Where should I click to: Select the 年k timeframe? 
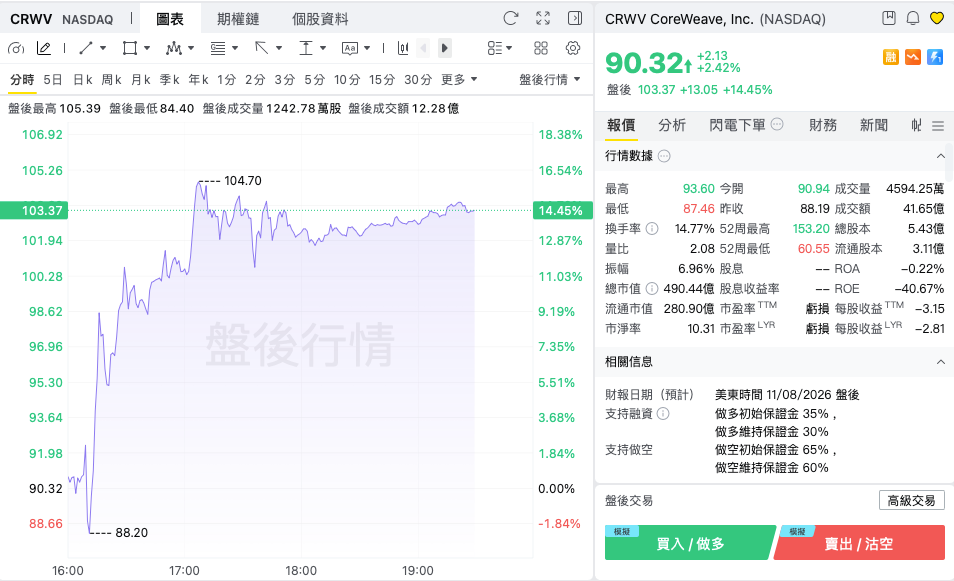[198, 80]
